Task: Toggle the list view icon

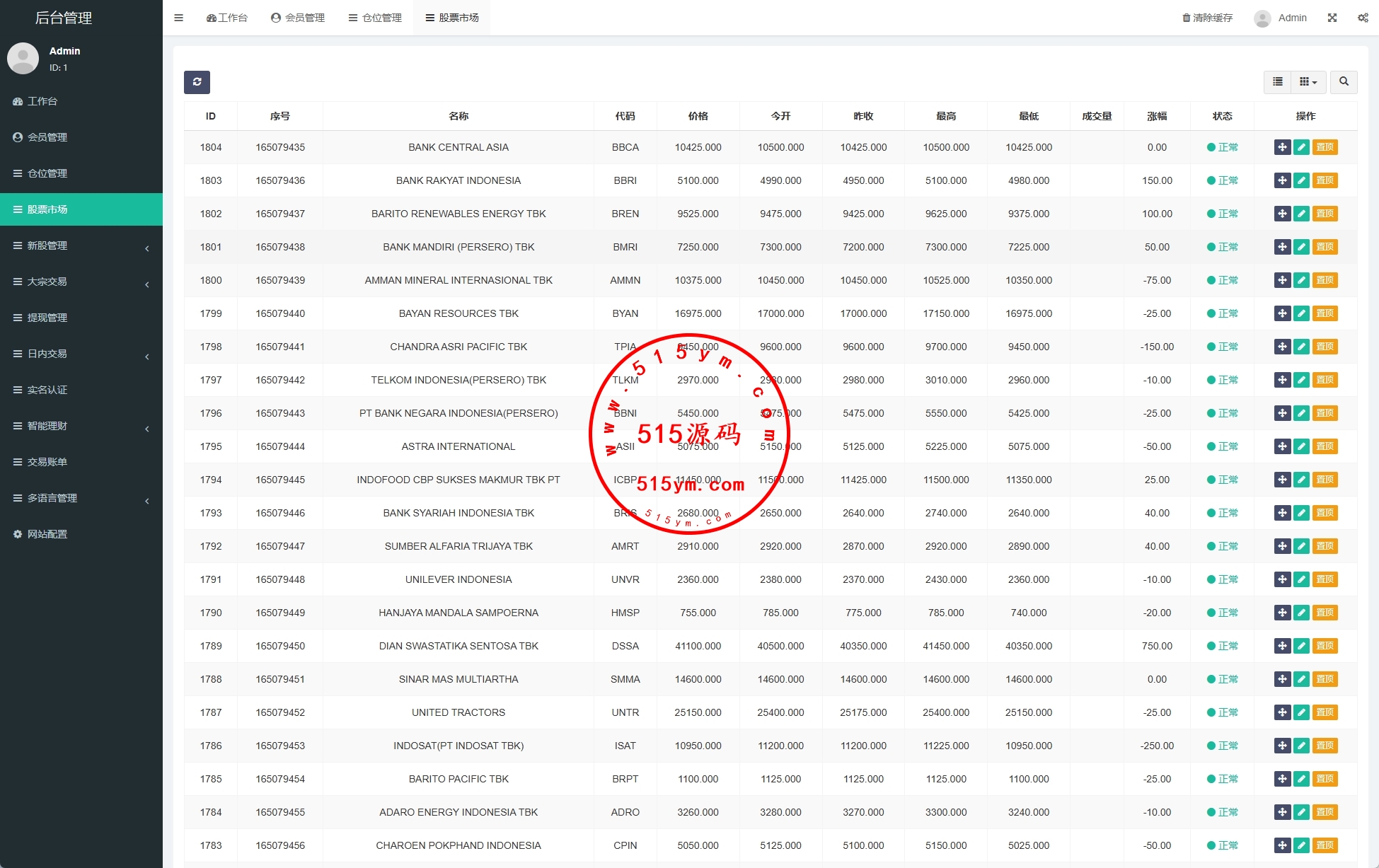Action: point(1277,82)
